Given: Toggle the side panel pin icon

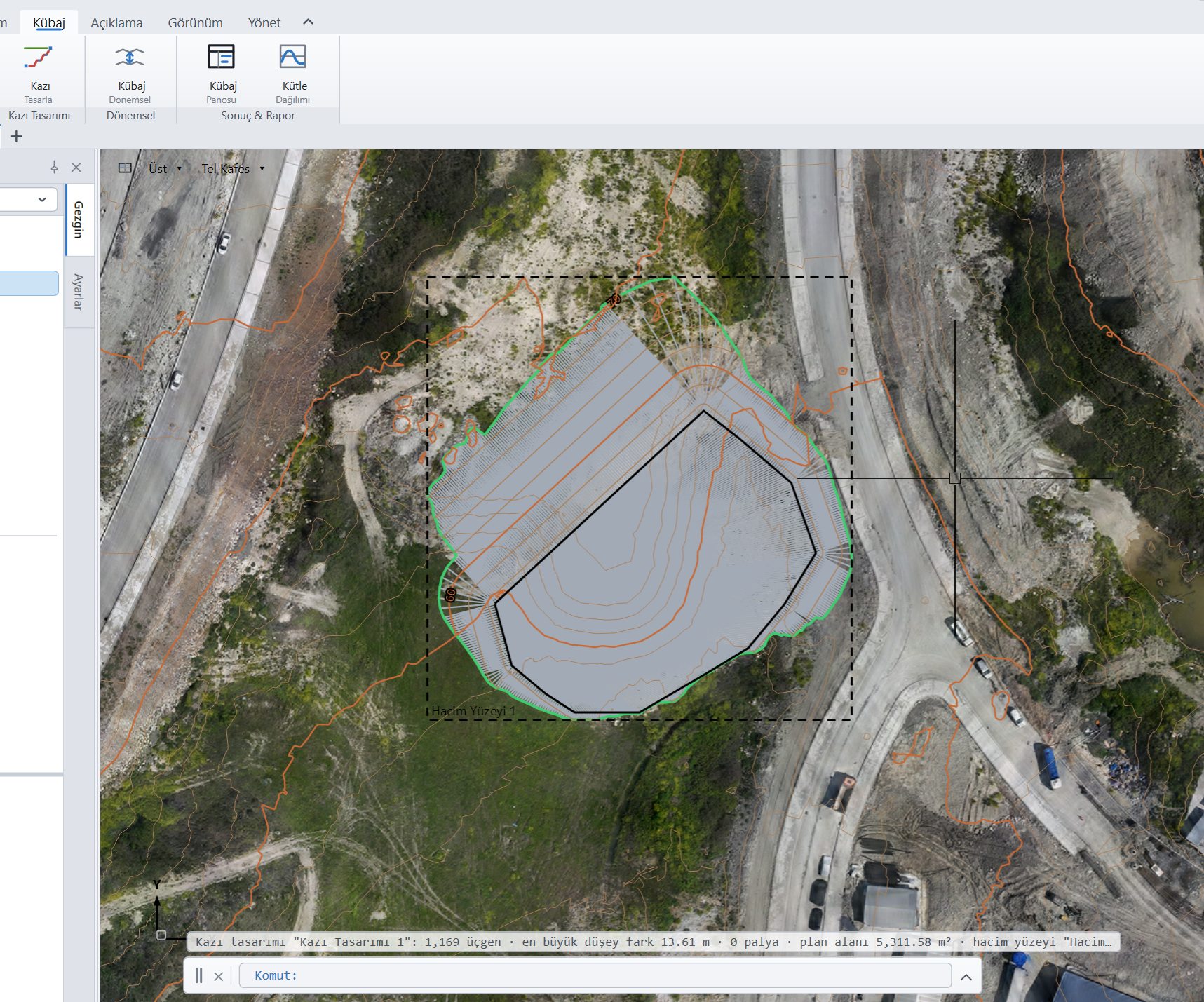Looking at the screenshot, I should [54, 167].
